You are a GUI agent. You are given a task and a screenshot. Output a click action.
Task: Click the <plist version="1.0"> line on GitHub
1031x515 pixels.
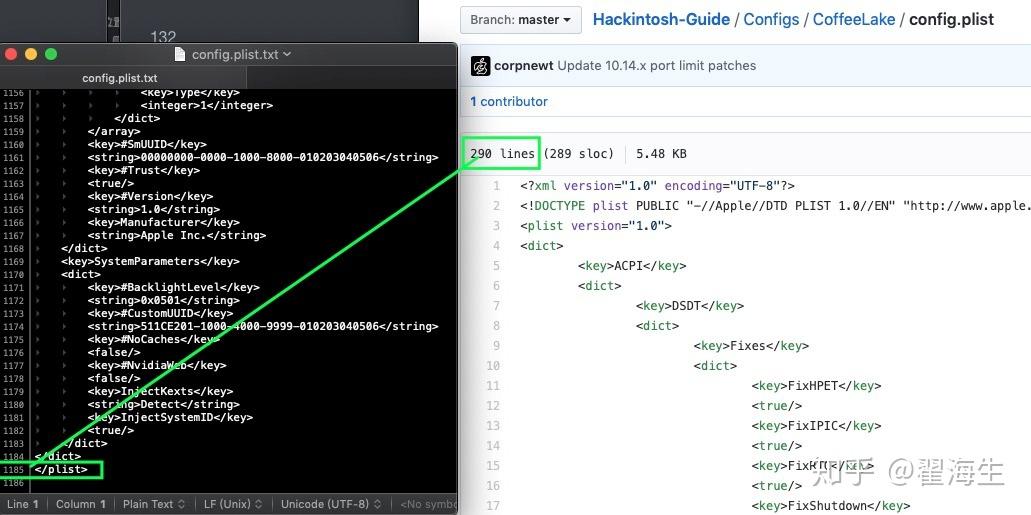click(596, 226)
